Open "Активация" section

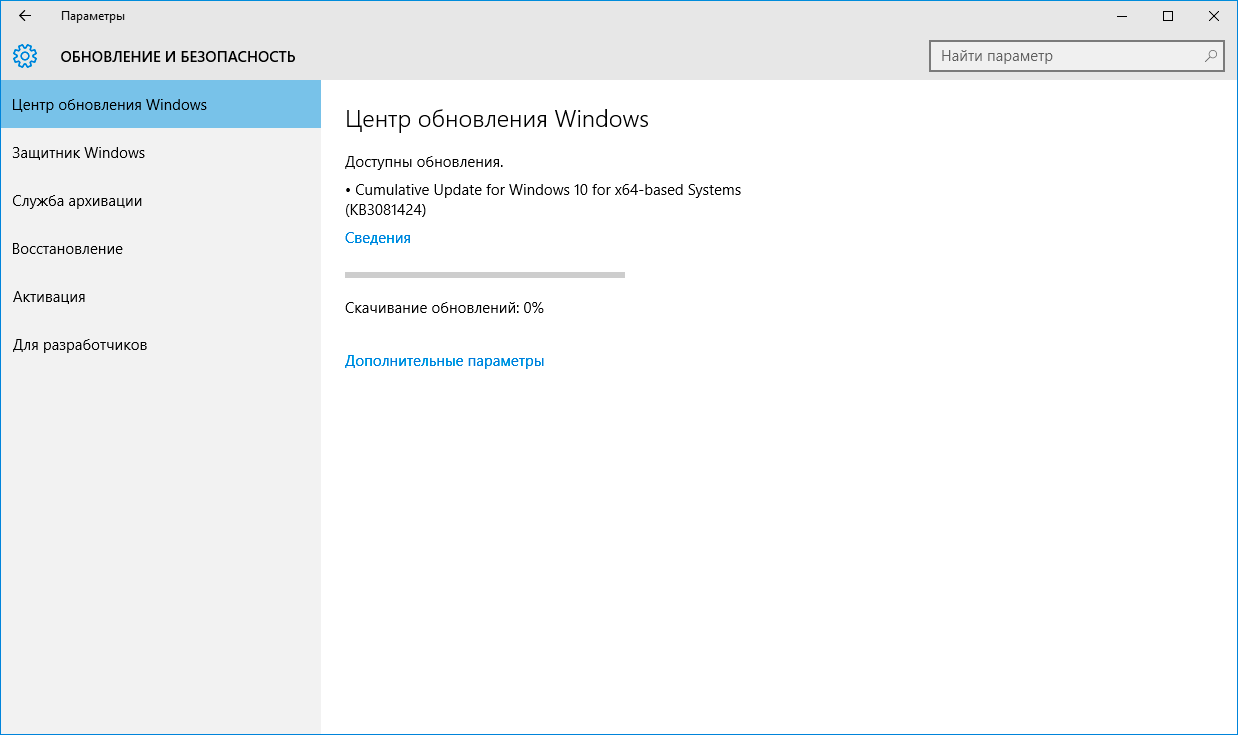pos(160,297)
